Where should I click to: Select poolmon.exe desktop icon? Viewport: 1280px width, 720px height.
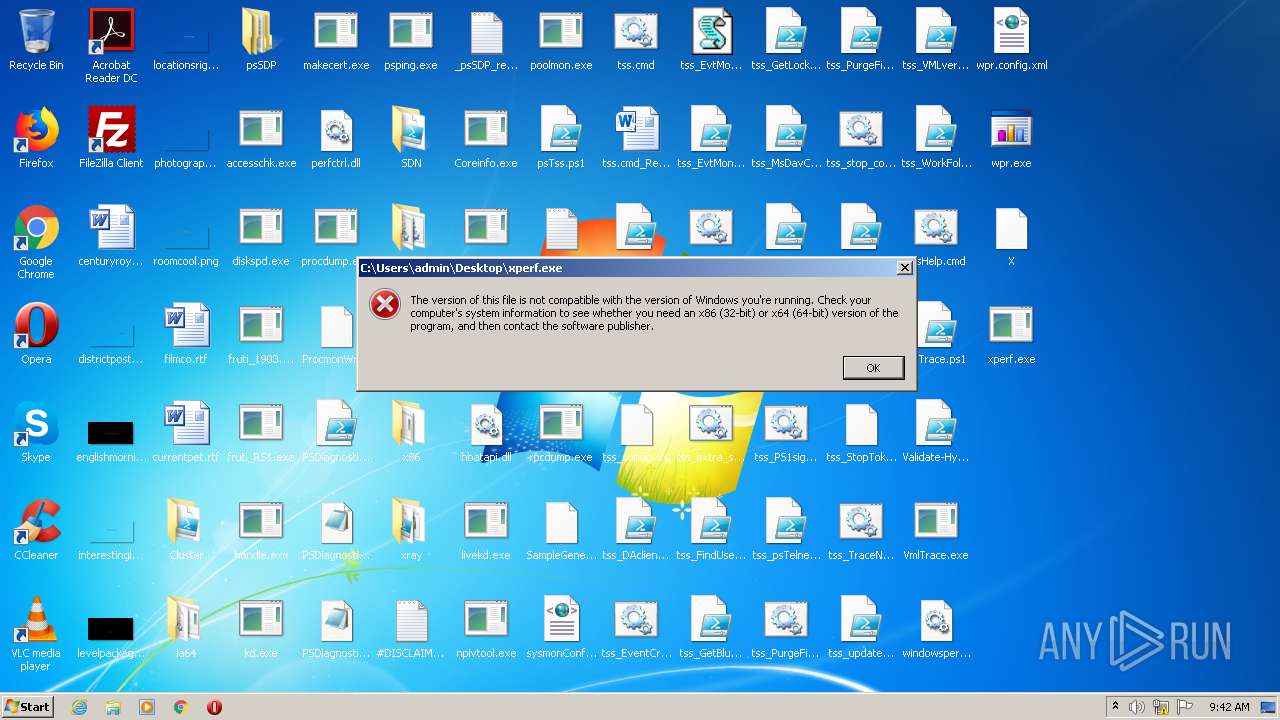tap(561, 40)
